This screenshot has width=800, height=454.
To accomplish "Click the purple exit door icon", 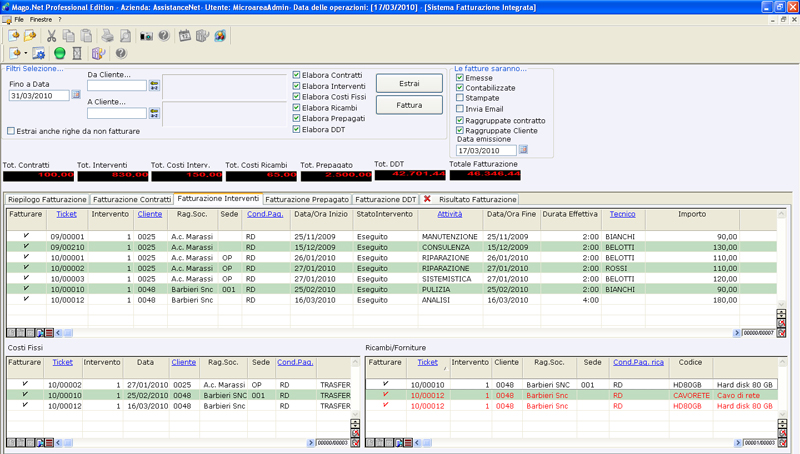I will coord(98,53).
